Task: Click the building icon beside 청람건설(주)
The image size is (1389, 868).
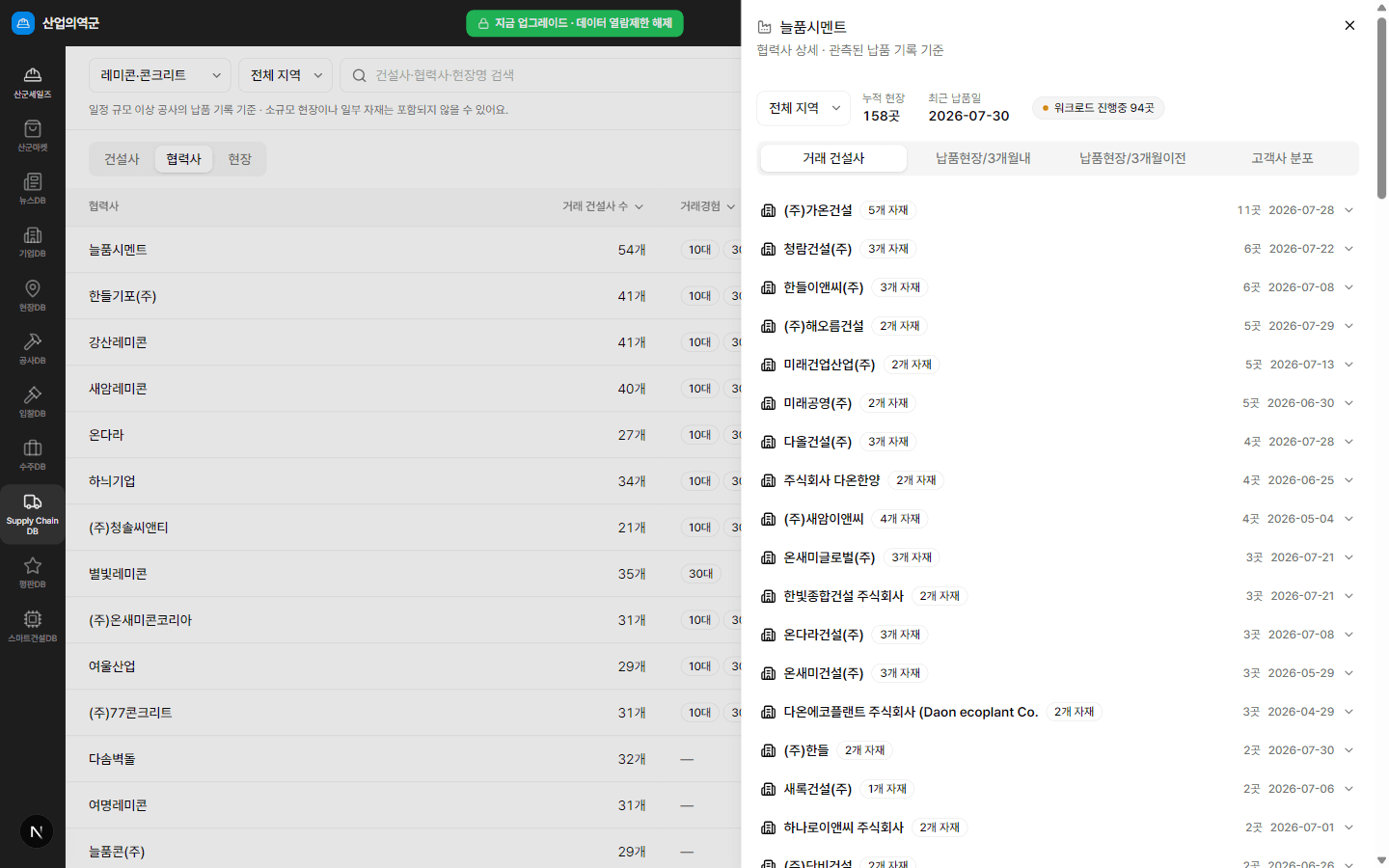Action: click(769, 249)
